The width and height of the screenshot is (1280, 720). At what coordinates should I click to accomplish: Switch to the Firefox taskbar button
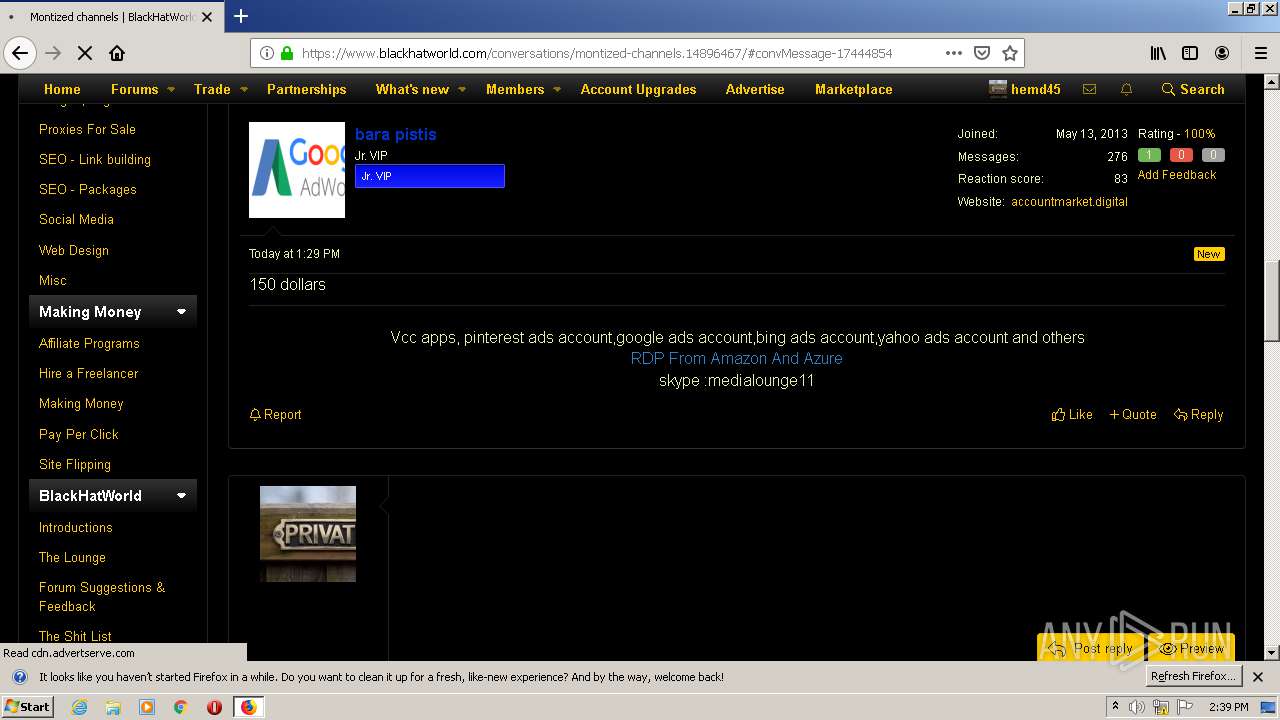(x=248, y=707)
